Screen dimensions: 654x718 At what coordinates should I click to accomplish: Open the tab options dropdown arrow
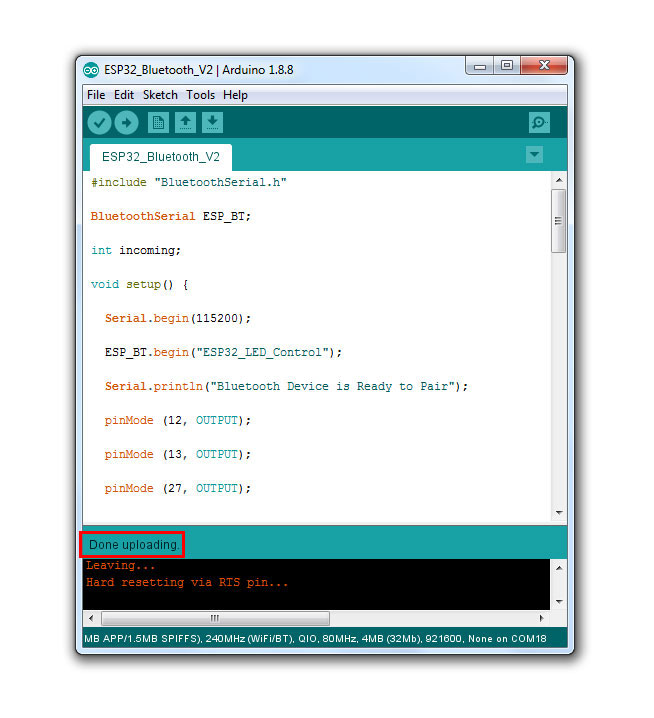click(x=534, y=155)
